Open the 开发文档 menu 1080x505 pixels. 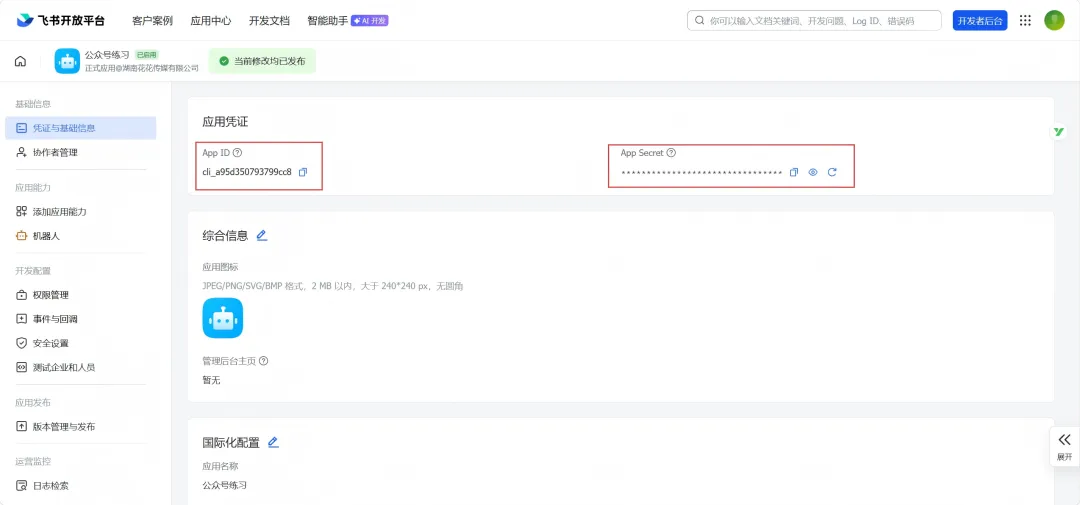(269, 21)
